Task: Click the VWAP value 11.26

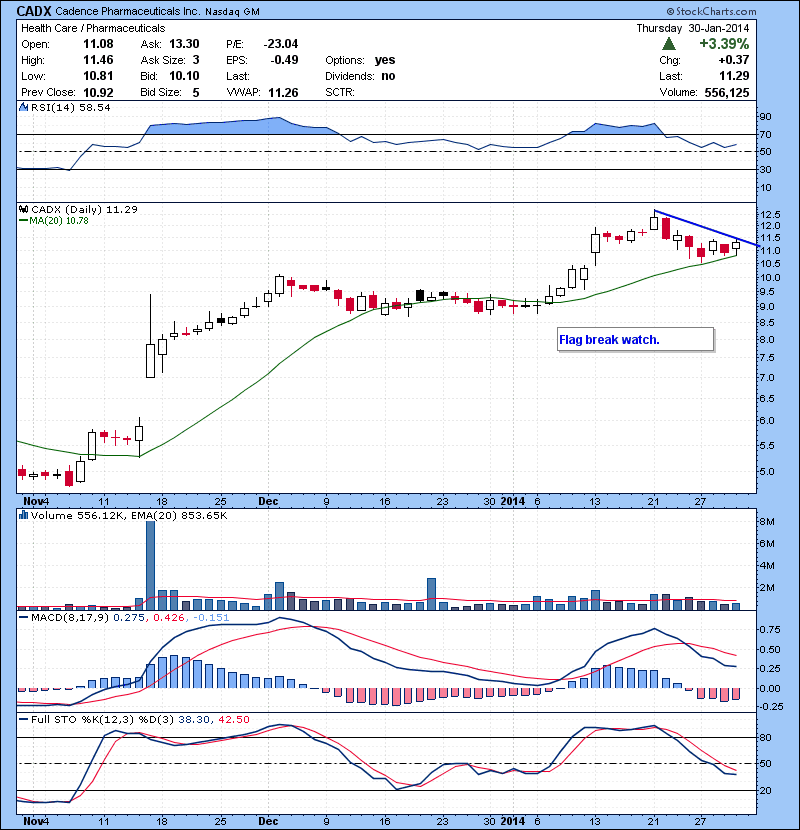Action: 283,92
